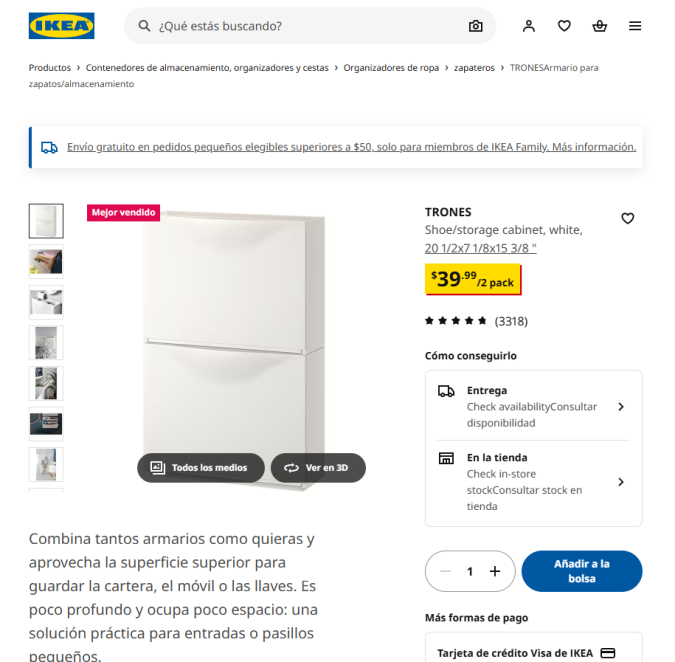This screenshot has width=675, height=662.
Task: Open the favorites heart in header
Action: pyautogui.click(x=564, y=26)
